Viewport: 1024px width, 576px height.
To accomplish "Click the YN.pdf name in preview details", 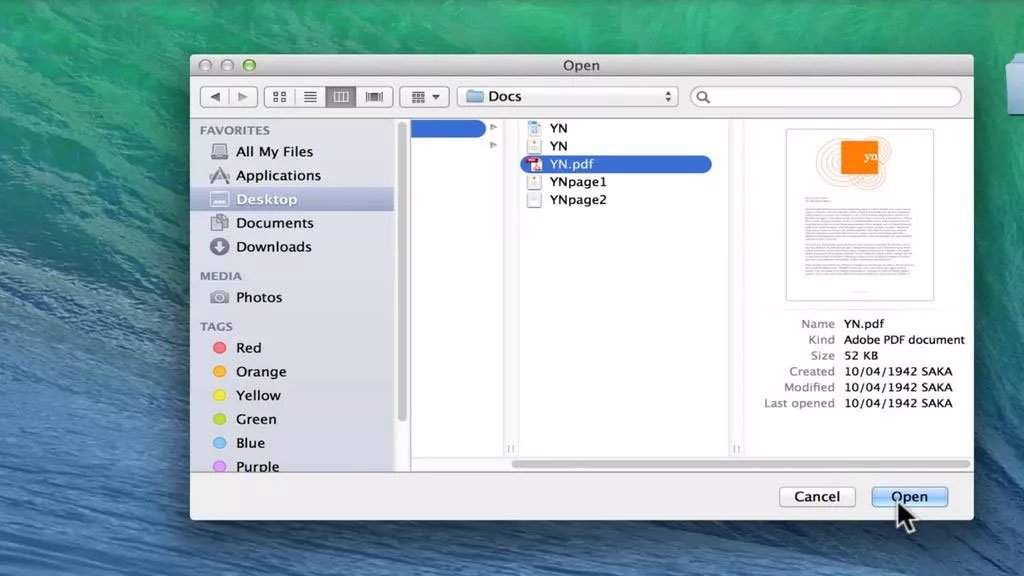I will pos(863,324).
